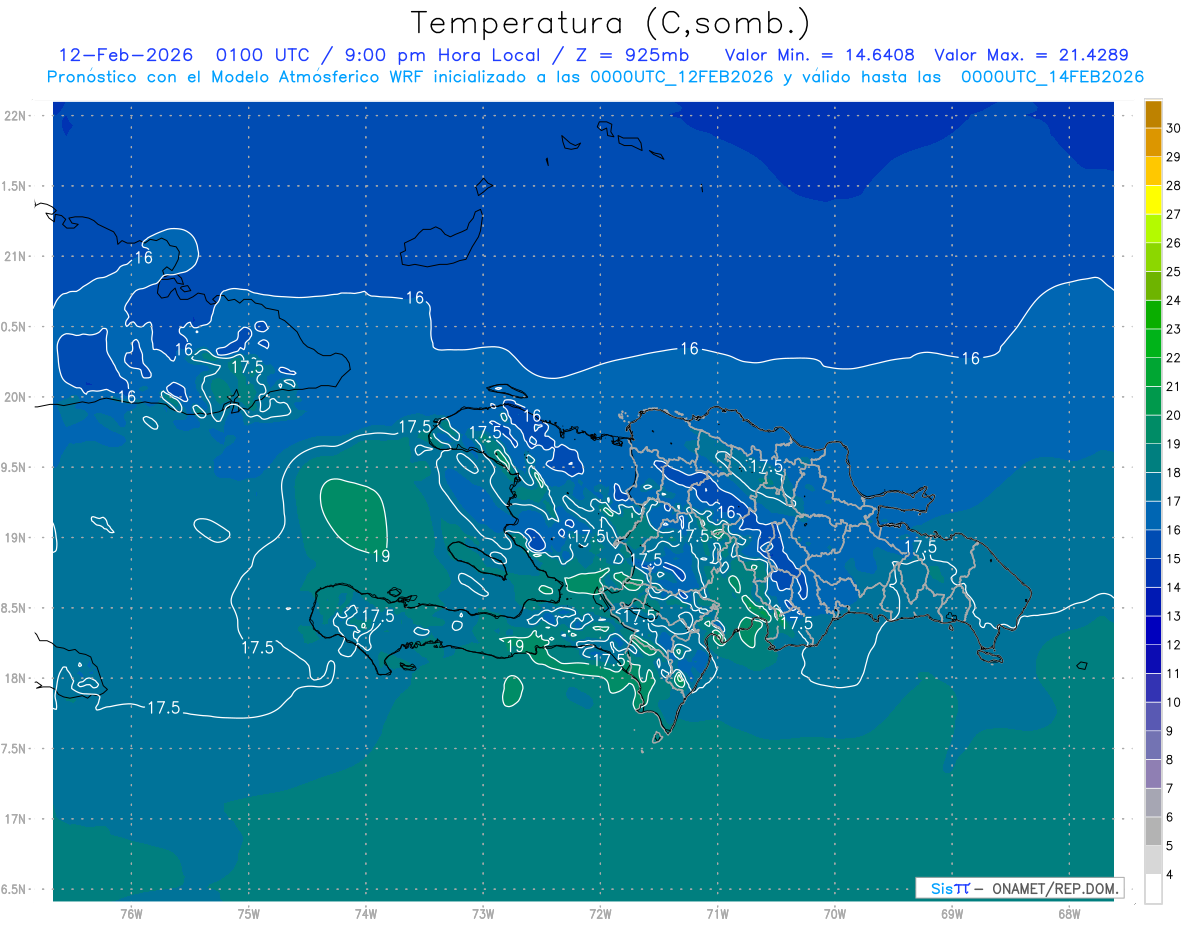Viewport: 1200px width, 927px height.
Task: Click the 30 label on the color scale
Action: (x=1173, y=128)
